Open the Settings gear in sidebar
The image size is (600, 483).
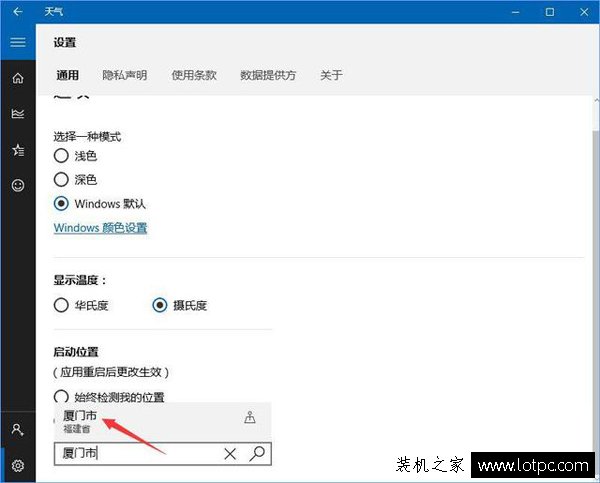click(18, 465)
